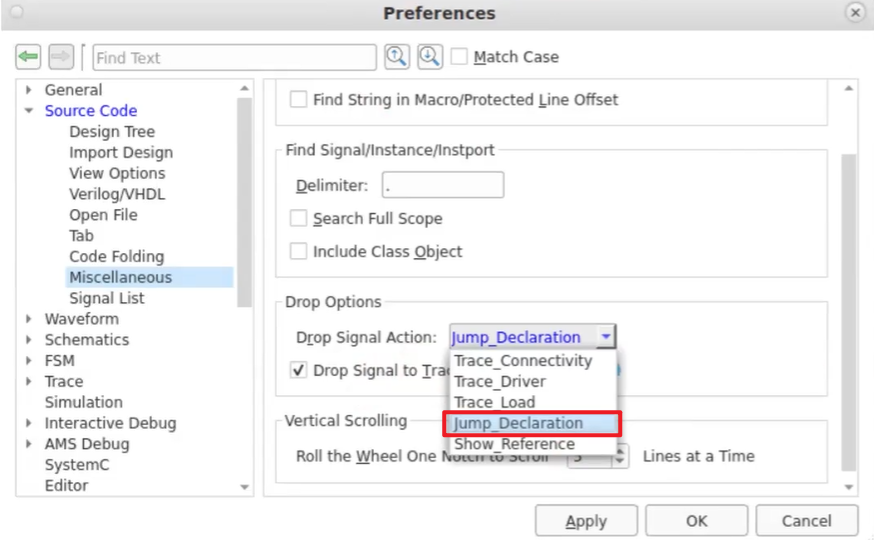
Task: Toggle Search Full Scope checkbox
Action: 298,218
